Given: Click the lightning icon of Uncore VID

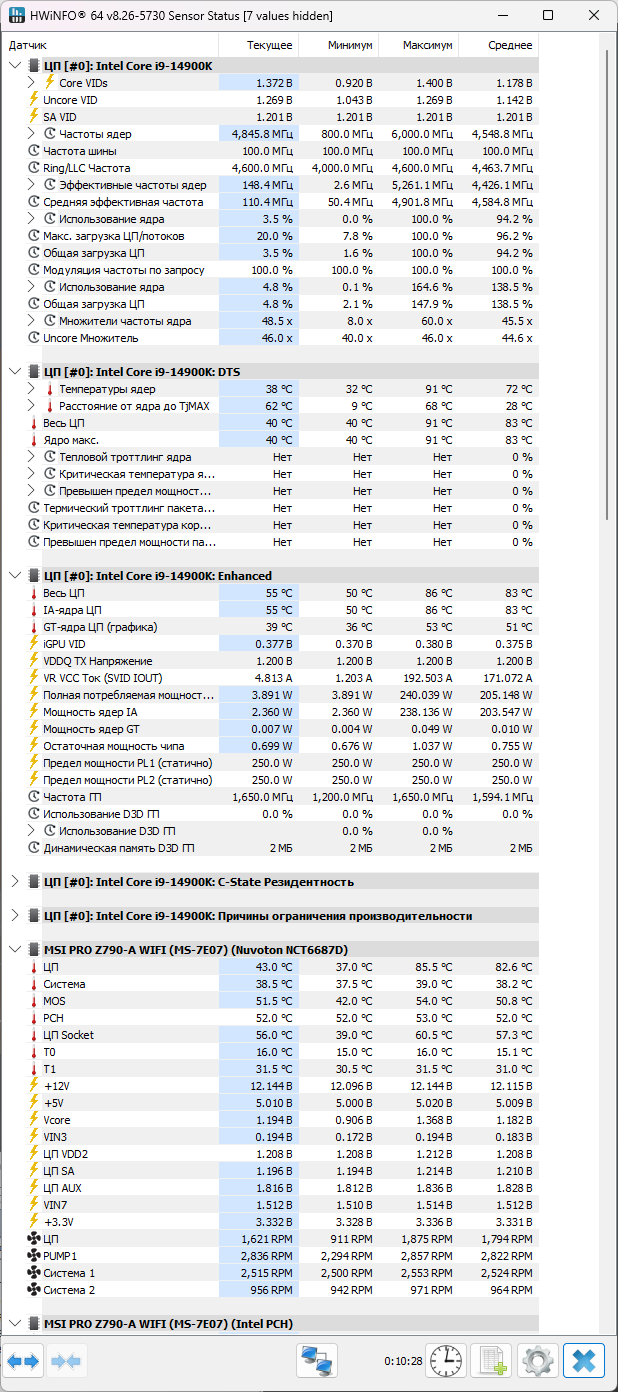Looking at the screenshot, I should [33, 100].
